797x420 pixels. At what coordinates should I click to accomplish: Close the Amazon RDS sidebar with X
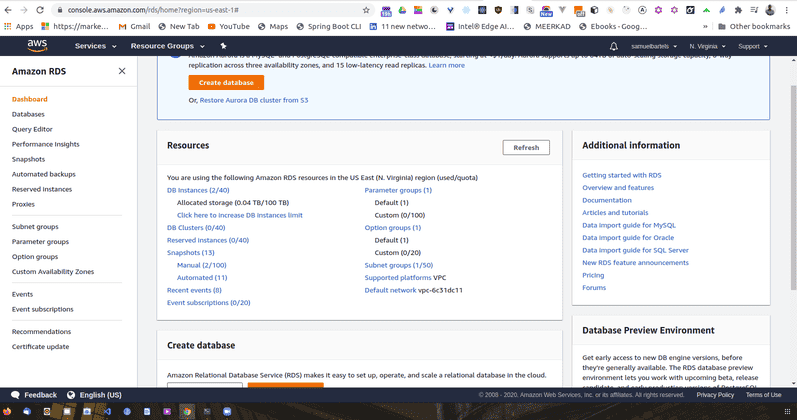click(122, 71)
